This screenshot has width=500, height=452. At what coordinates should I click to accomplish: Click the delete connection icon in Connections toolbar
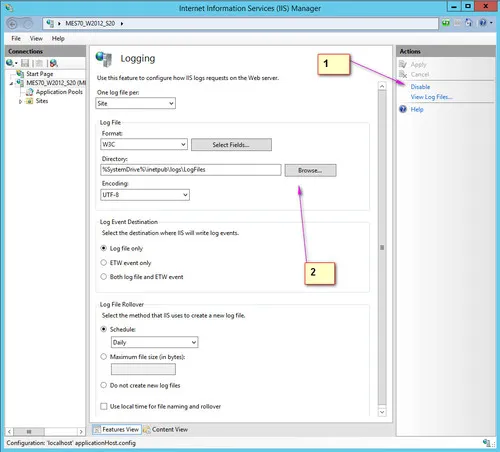tap(53, 63)
